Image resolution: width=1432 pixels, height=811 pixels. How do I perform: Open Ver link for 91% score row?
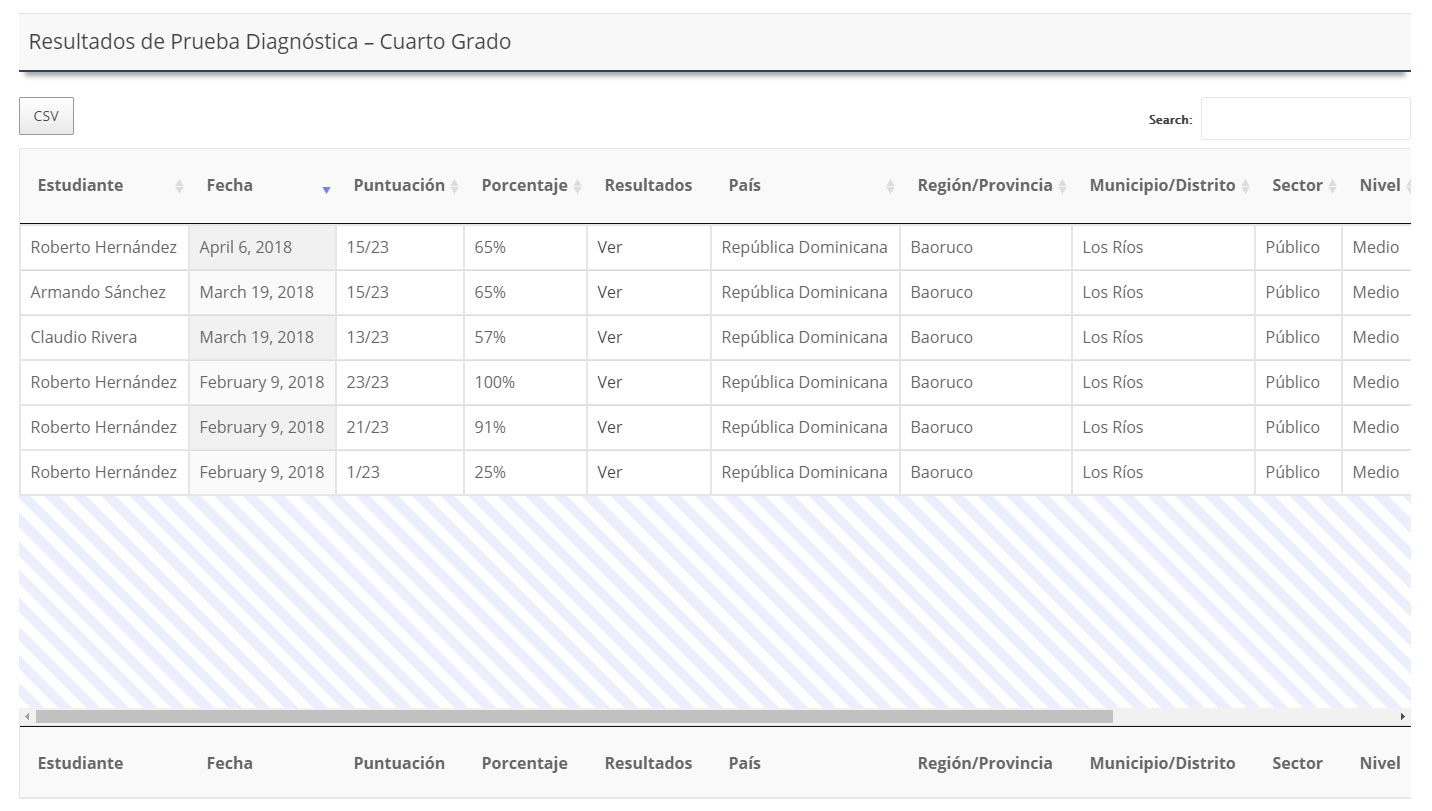(x=609, y=427)
